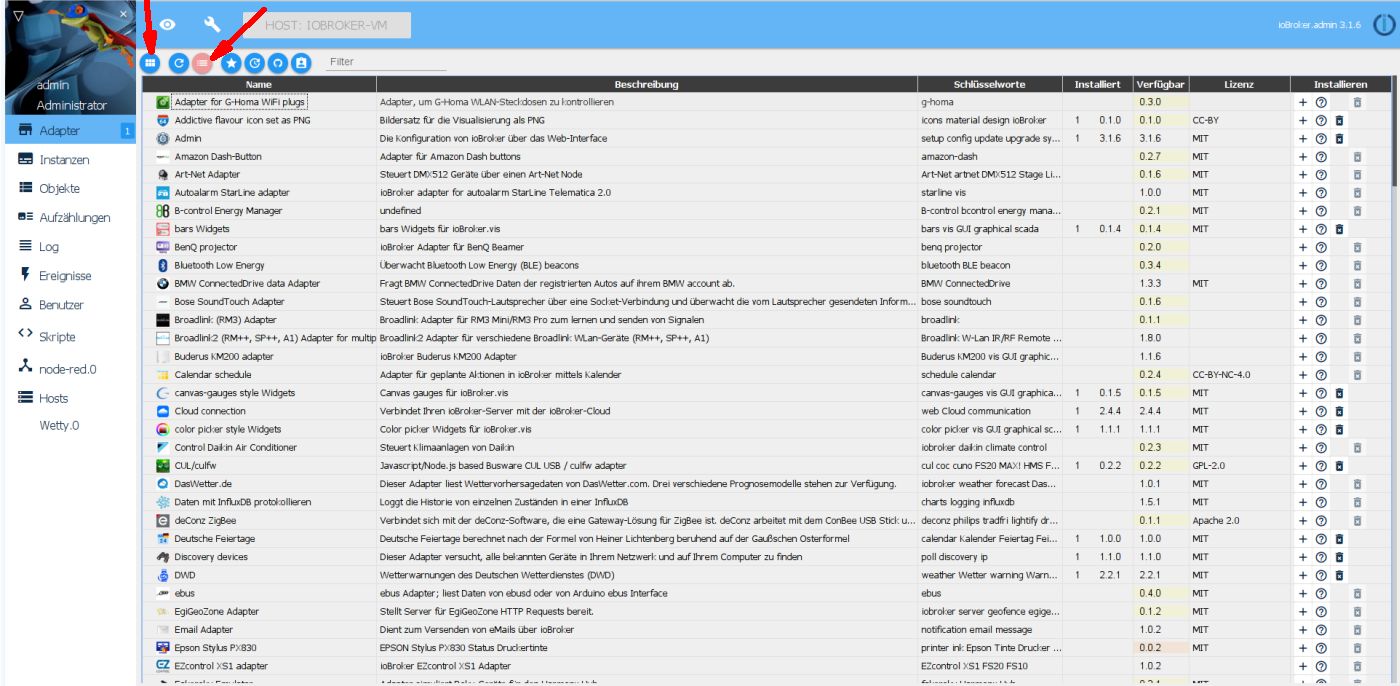Open help for the Admin adapter
This screenshot has width=1400, height=686.
click(x=1321, y=138)
